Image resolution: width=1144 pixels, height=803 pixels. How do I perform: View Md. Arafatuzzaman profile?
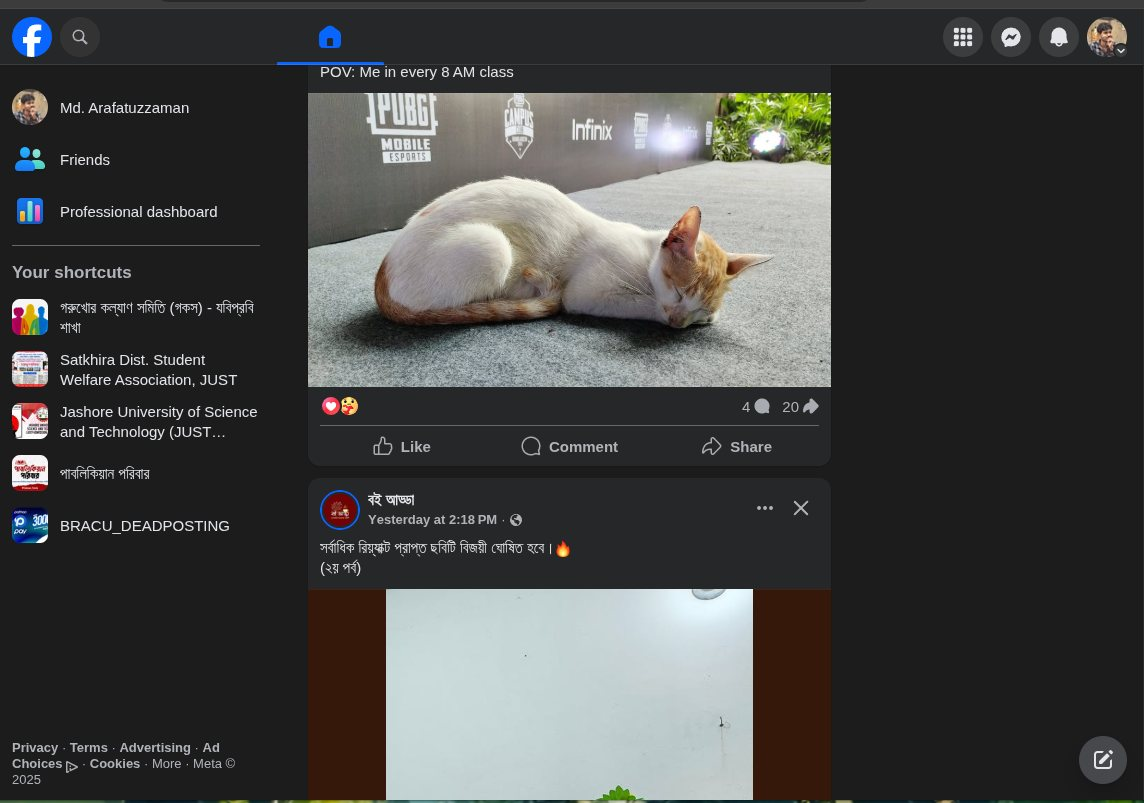pyautogui.click(x=124, y=107)
